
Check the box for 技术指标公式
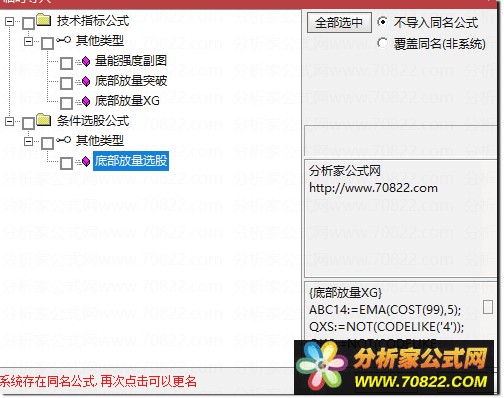click(x=28, y=23)
